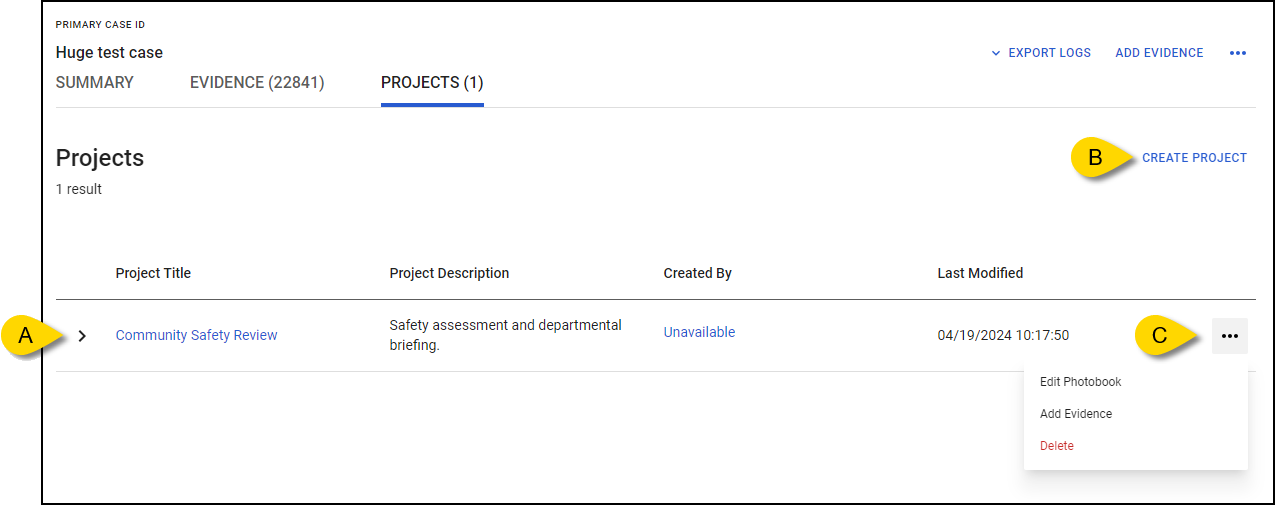This screenshot has width=1275, height=505.
Task: Click the Create Project button
Action: point(1194,158)
